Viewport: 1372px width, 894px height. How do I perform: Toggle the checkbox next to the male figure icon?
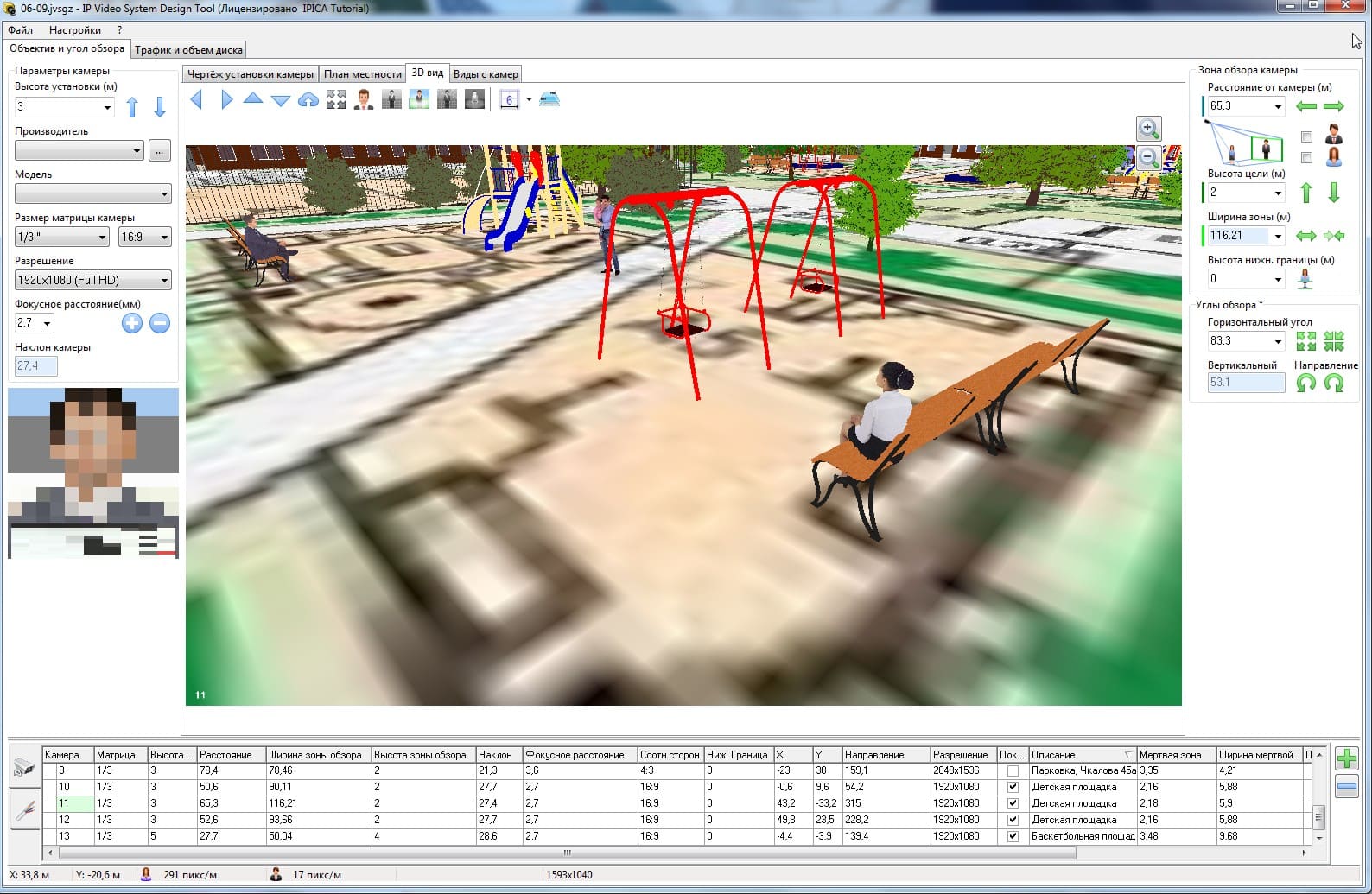coord(1306,137)
